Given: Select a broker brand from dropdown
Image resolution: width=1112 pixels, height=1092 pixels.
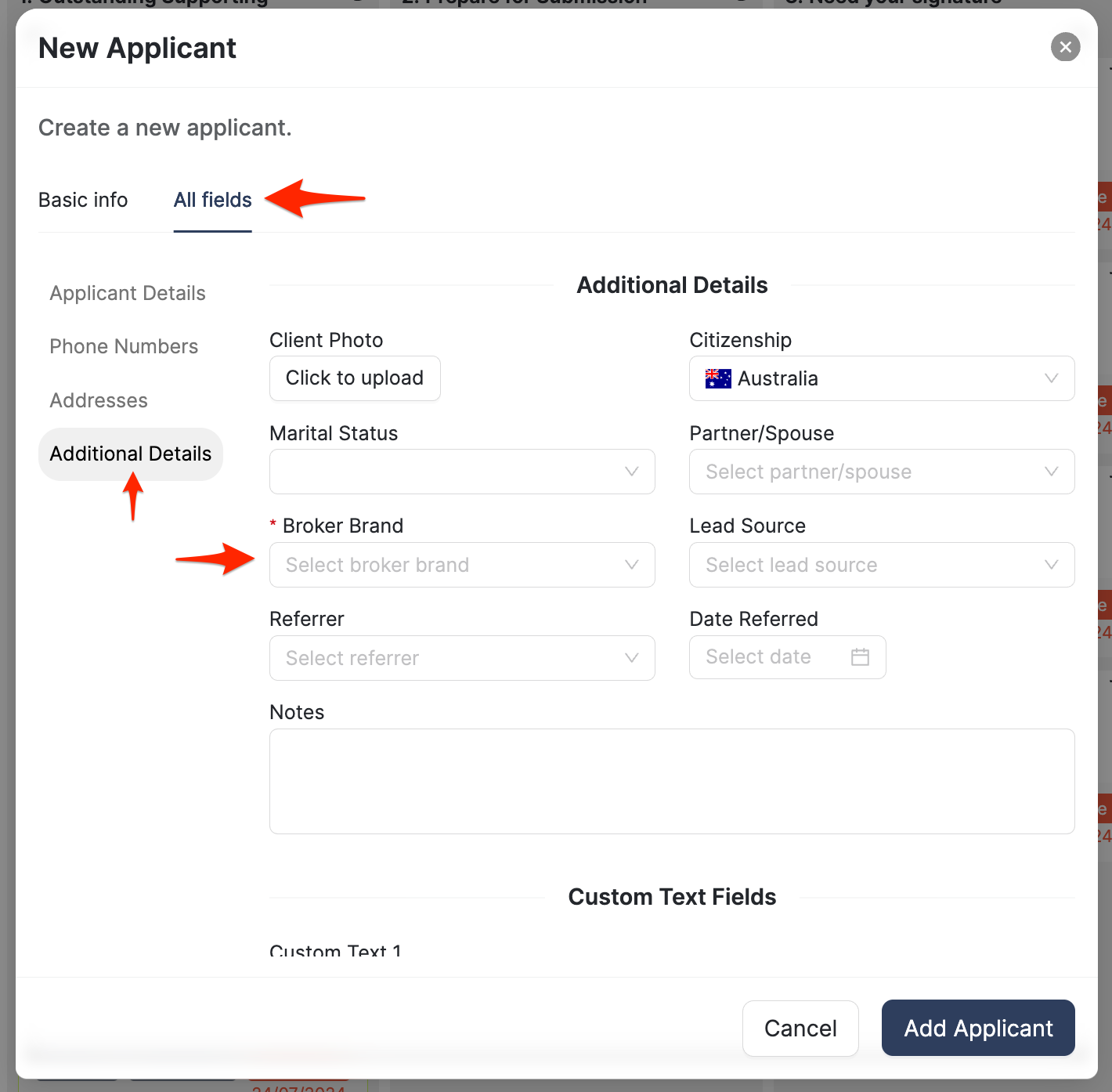Looking at the screenshot, I should click(x=462, y=565).
